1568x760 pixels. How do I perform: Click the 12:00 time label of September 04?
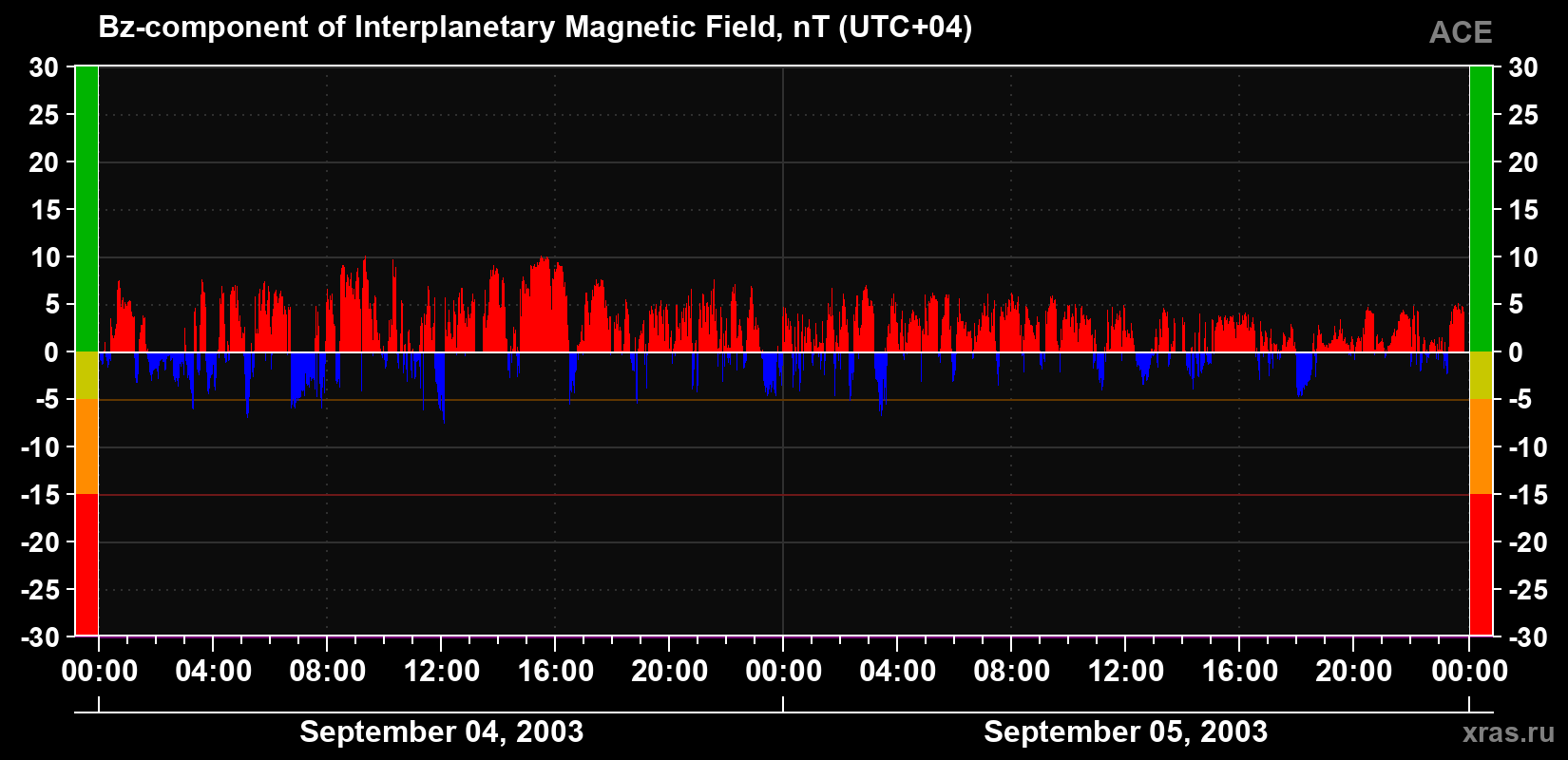[x=442, y=672]
